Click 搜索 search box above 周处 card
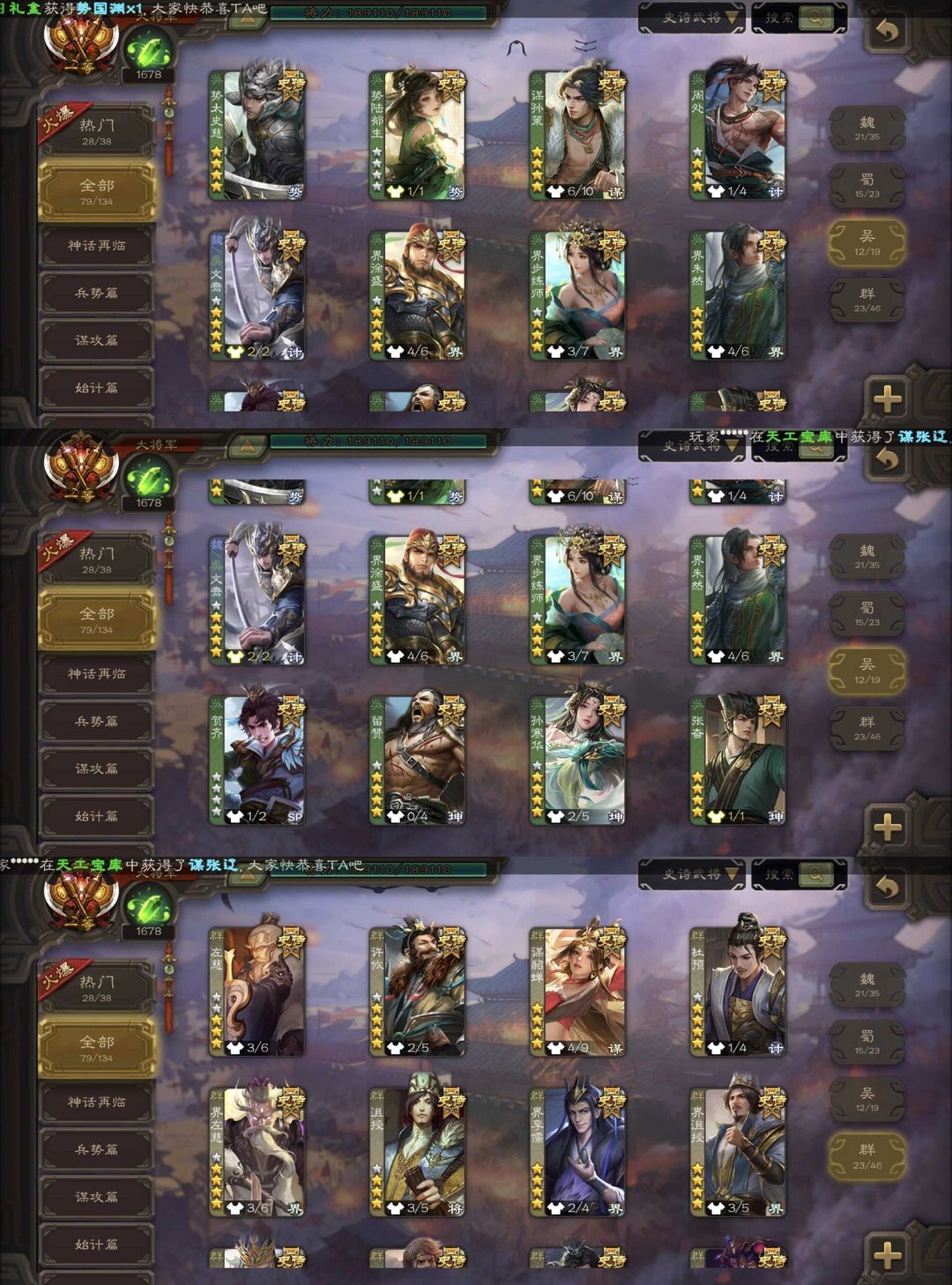The image size is (952, 1285). coord(799,18)
